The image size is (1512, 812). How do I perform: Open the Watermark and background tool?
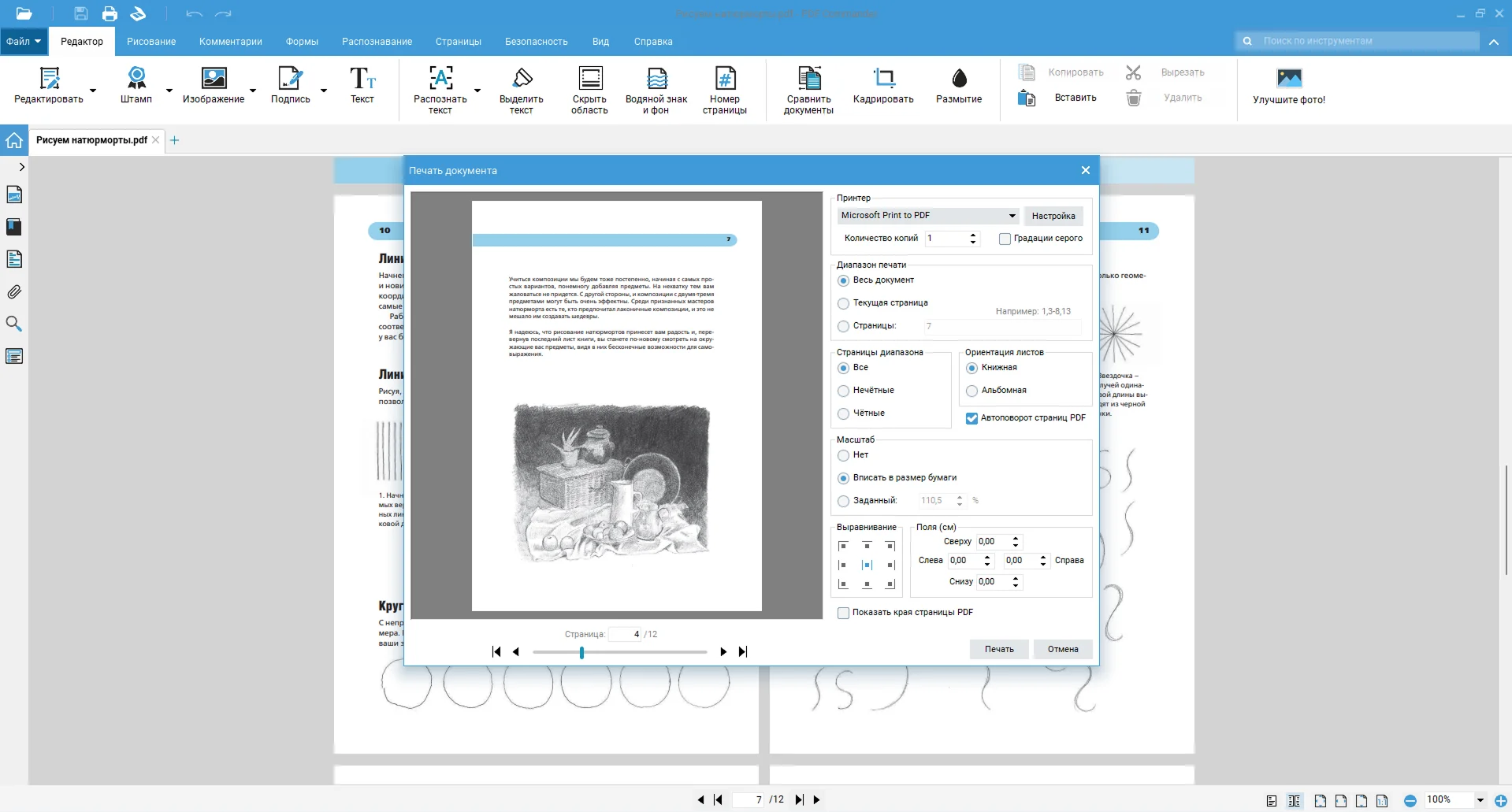click(x=656, y=78)
